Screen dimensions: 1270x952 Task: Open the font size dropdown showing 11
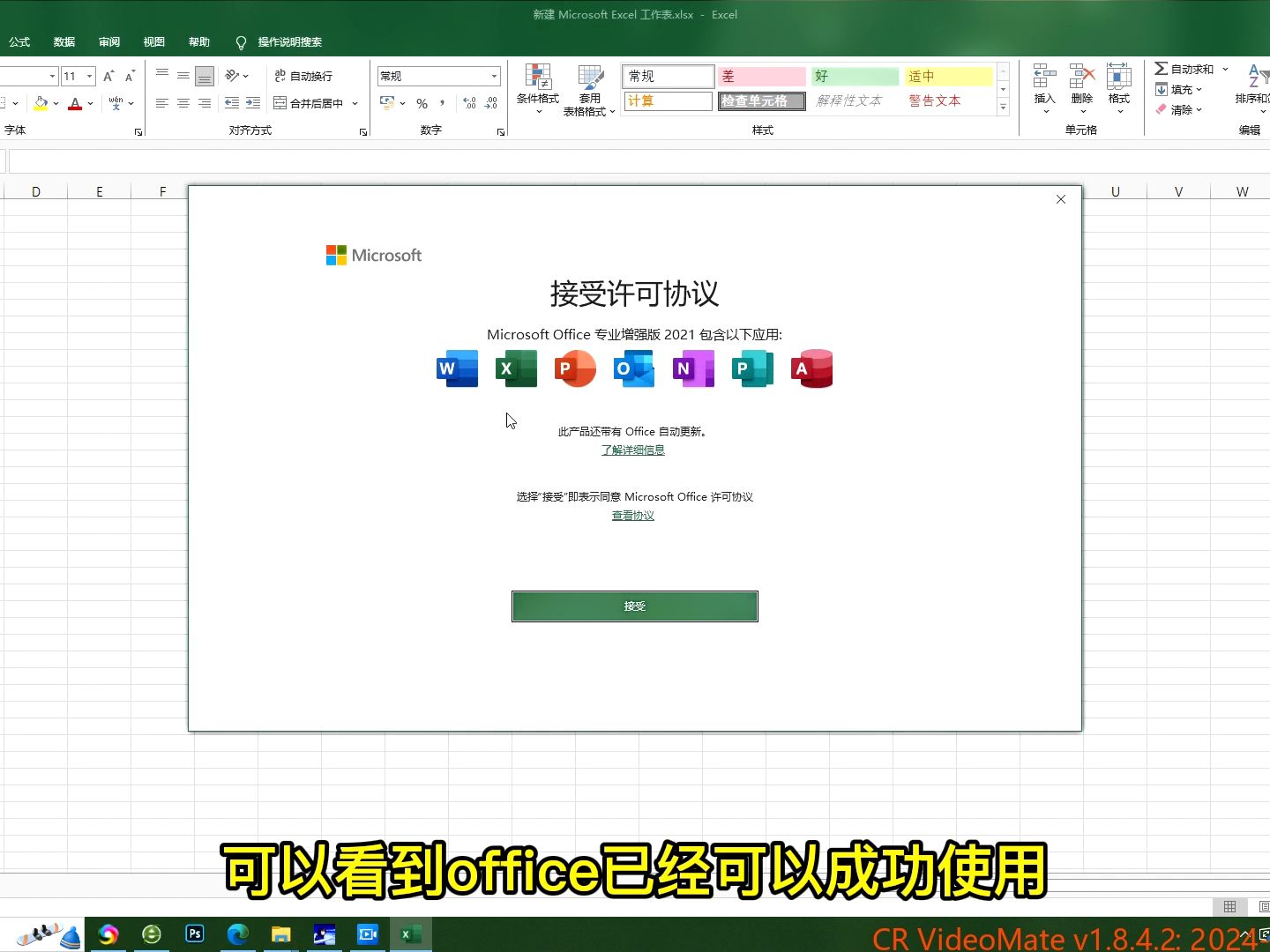coord(89,76)
